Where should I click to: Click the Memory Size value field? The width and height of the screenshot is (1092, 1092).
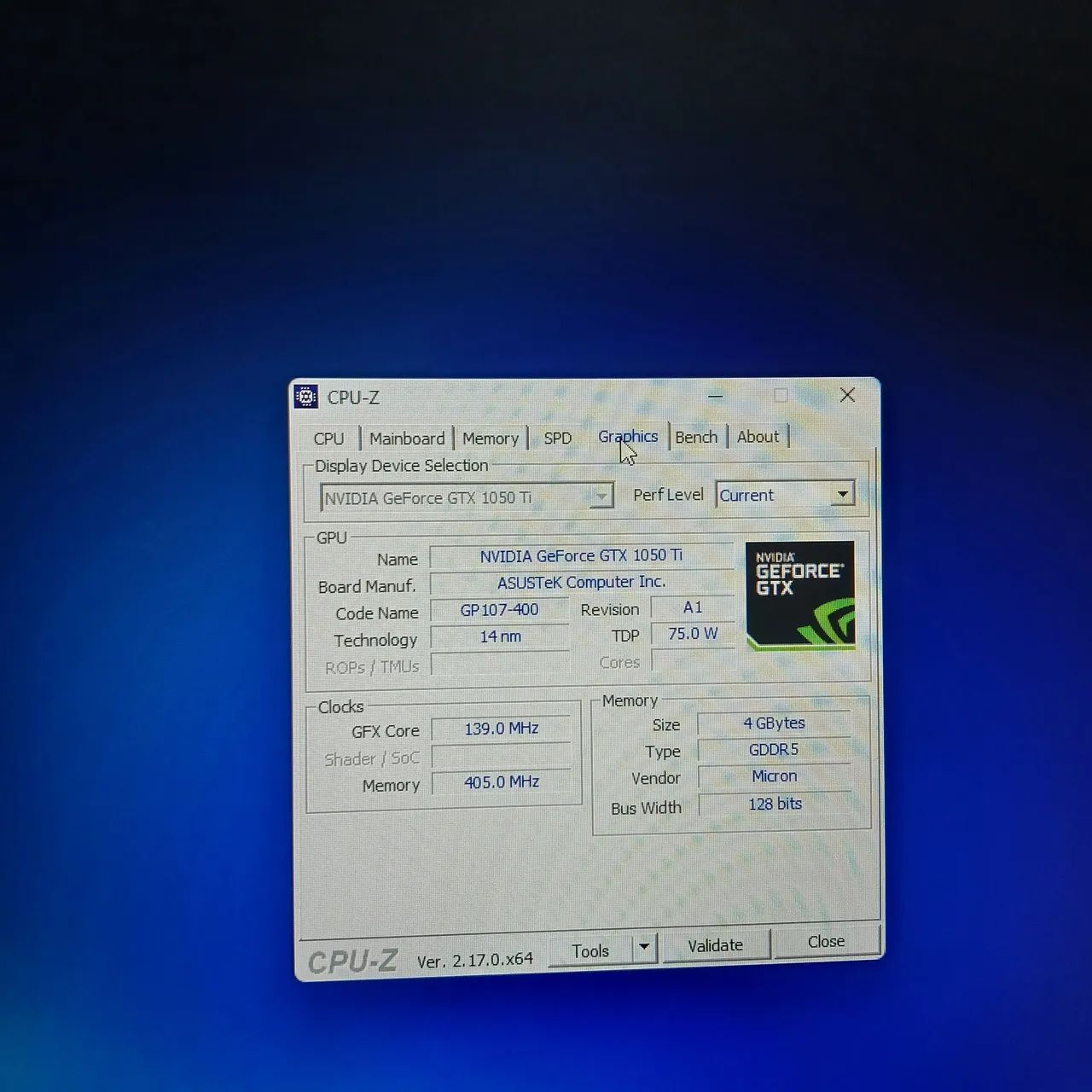774,723
